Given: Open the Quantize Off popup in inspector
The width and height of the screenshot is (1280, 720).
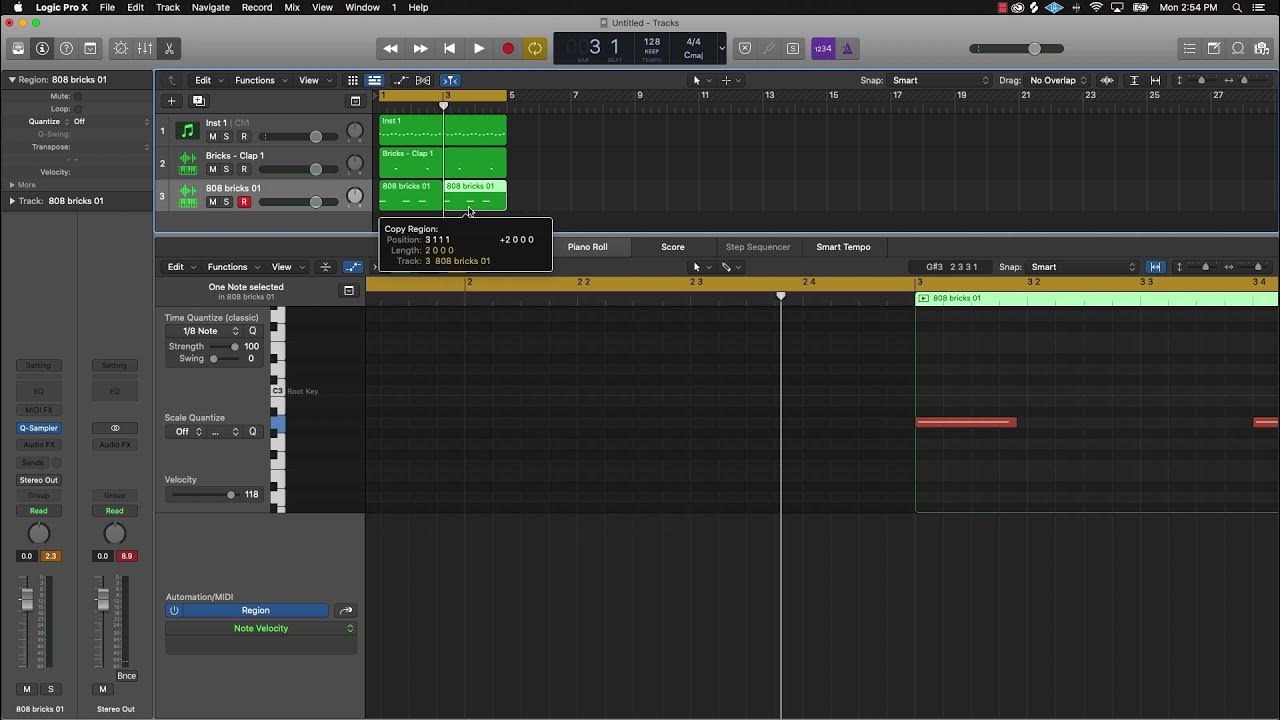Looking at the screenshot, I should click(x=111, y=121).
